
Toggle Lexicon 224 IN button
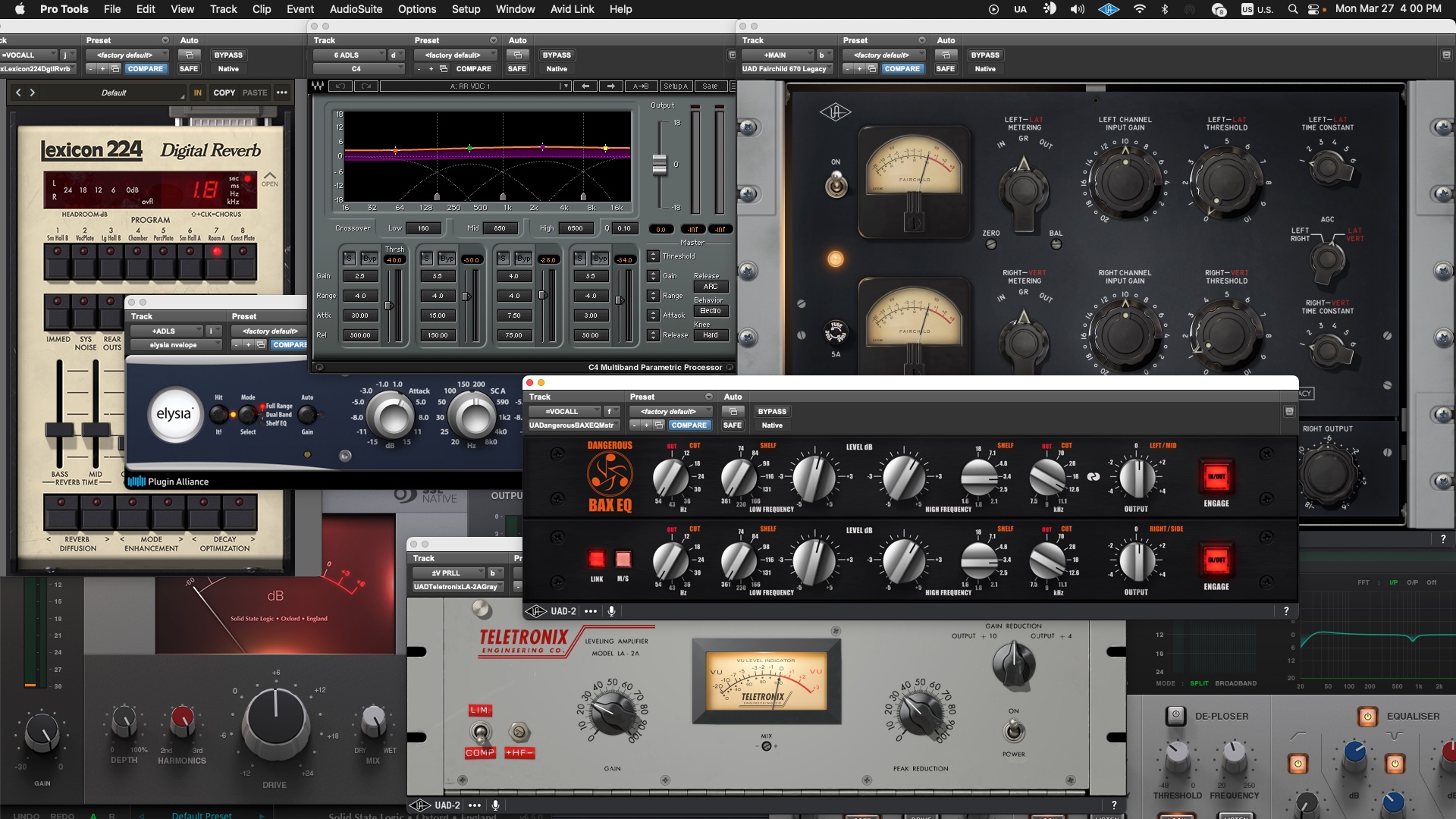coord(198,93)
